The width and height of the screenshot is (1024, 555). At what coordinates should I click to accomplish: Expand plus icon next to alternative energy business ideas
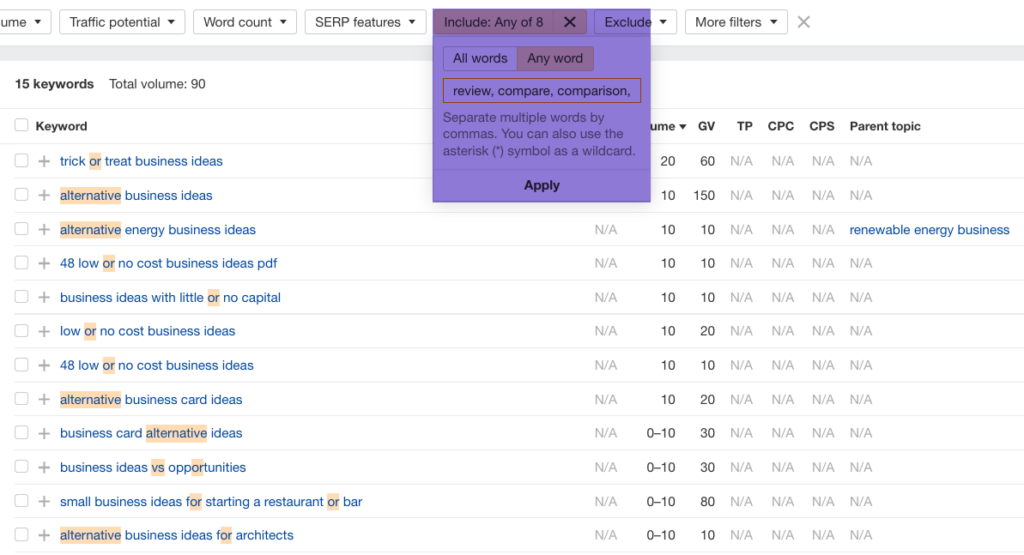44,230
